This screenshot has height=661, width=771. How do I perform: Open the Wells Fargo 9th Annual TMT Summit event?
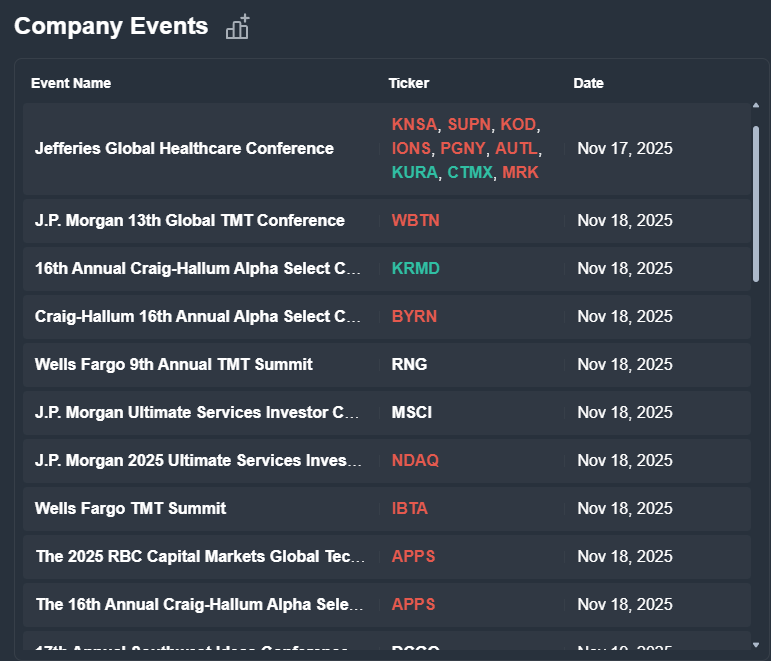(174, 364)
